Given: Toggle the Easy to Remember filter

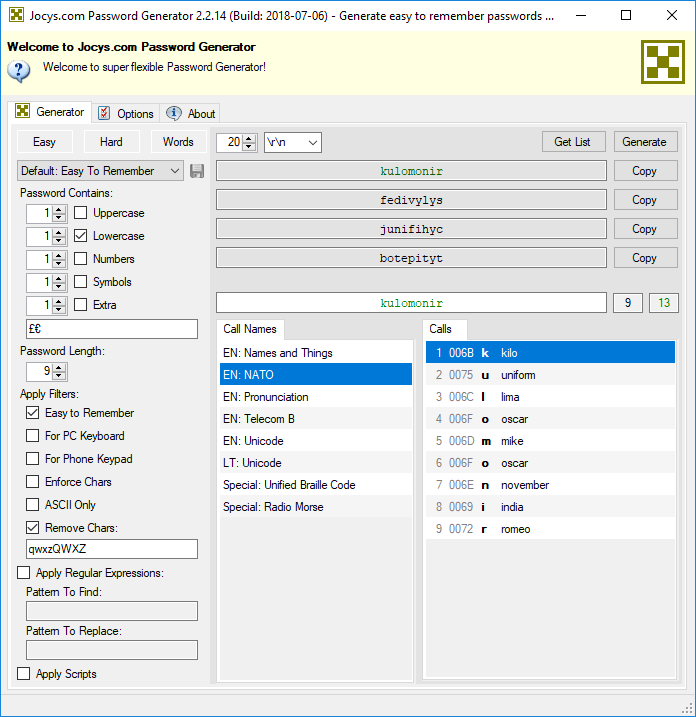Looking at the screenshot, I should click(32, 412).
